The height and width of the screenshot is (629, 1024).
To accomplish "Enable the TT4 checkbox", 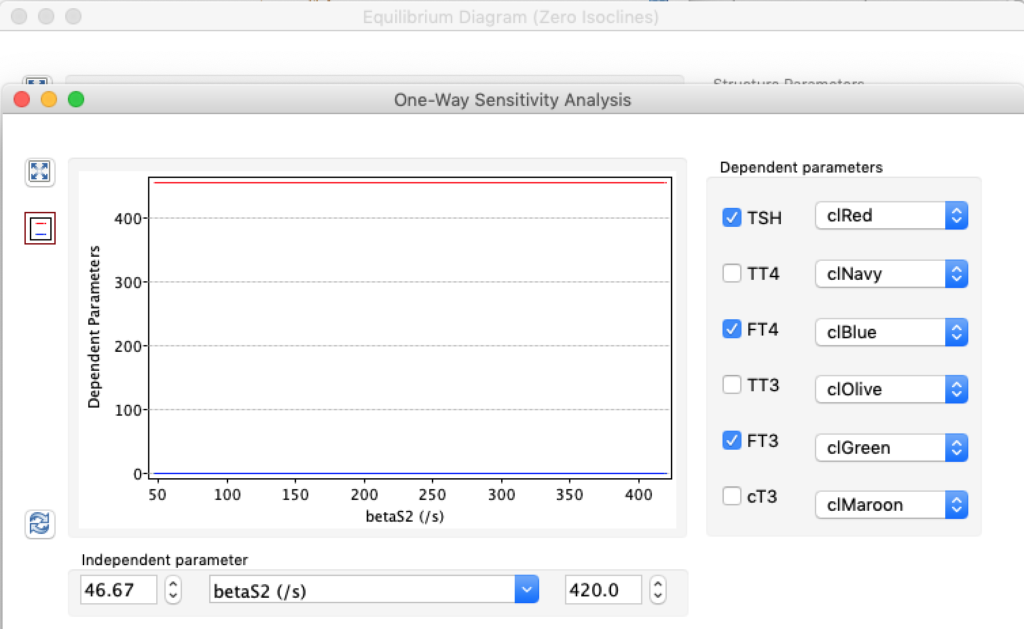I will coord(731,273).
